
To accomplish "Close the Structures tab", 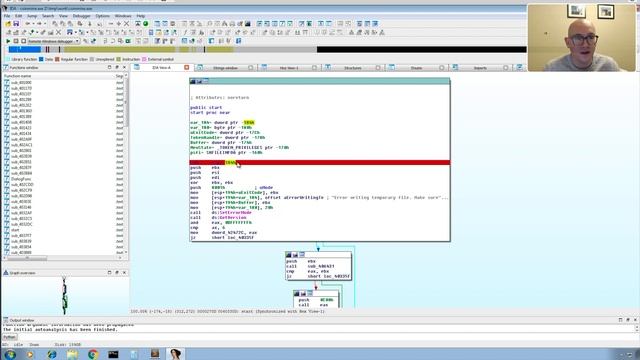I will (x=378, y=68).
